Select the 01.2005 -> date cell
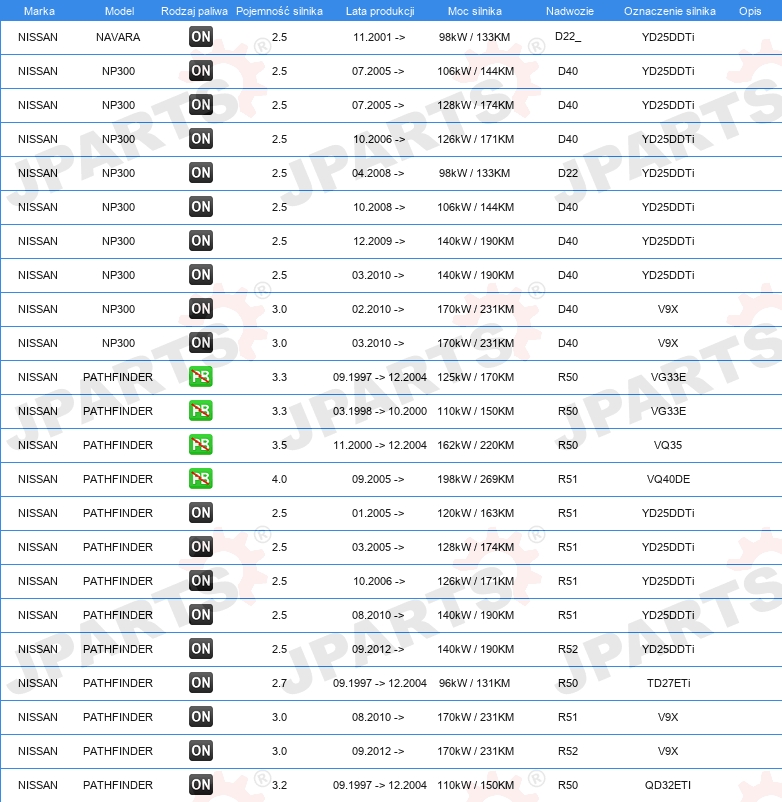Viewport: 782px width, 802px height. [378, 513]
